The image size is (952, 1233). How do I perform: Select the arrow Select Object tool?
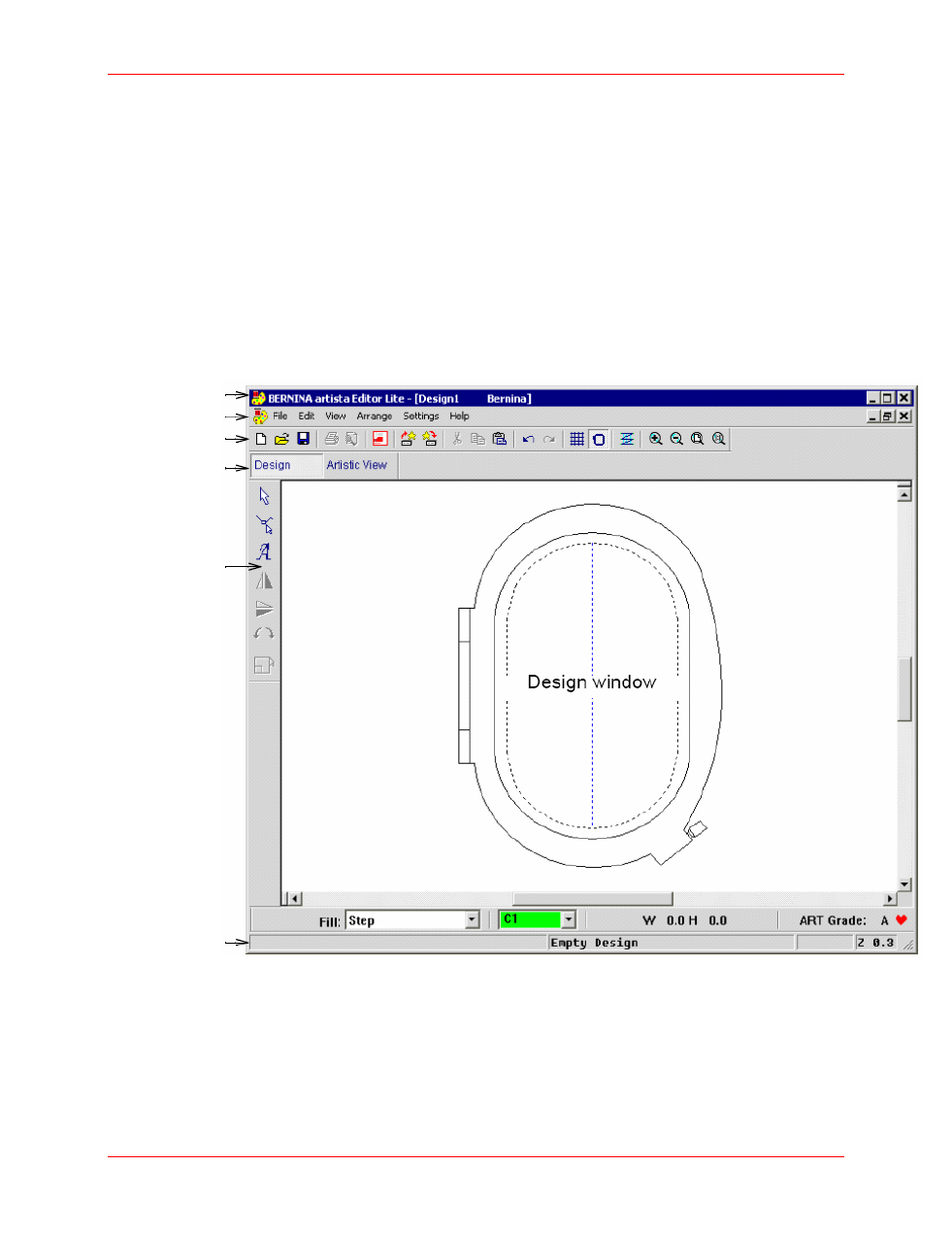264,496
